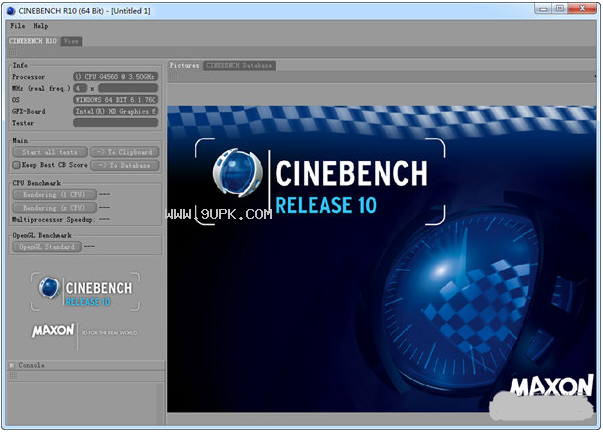603x433 pixels.
Task: Click the OS info field
Action: [x=115, y=100]
